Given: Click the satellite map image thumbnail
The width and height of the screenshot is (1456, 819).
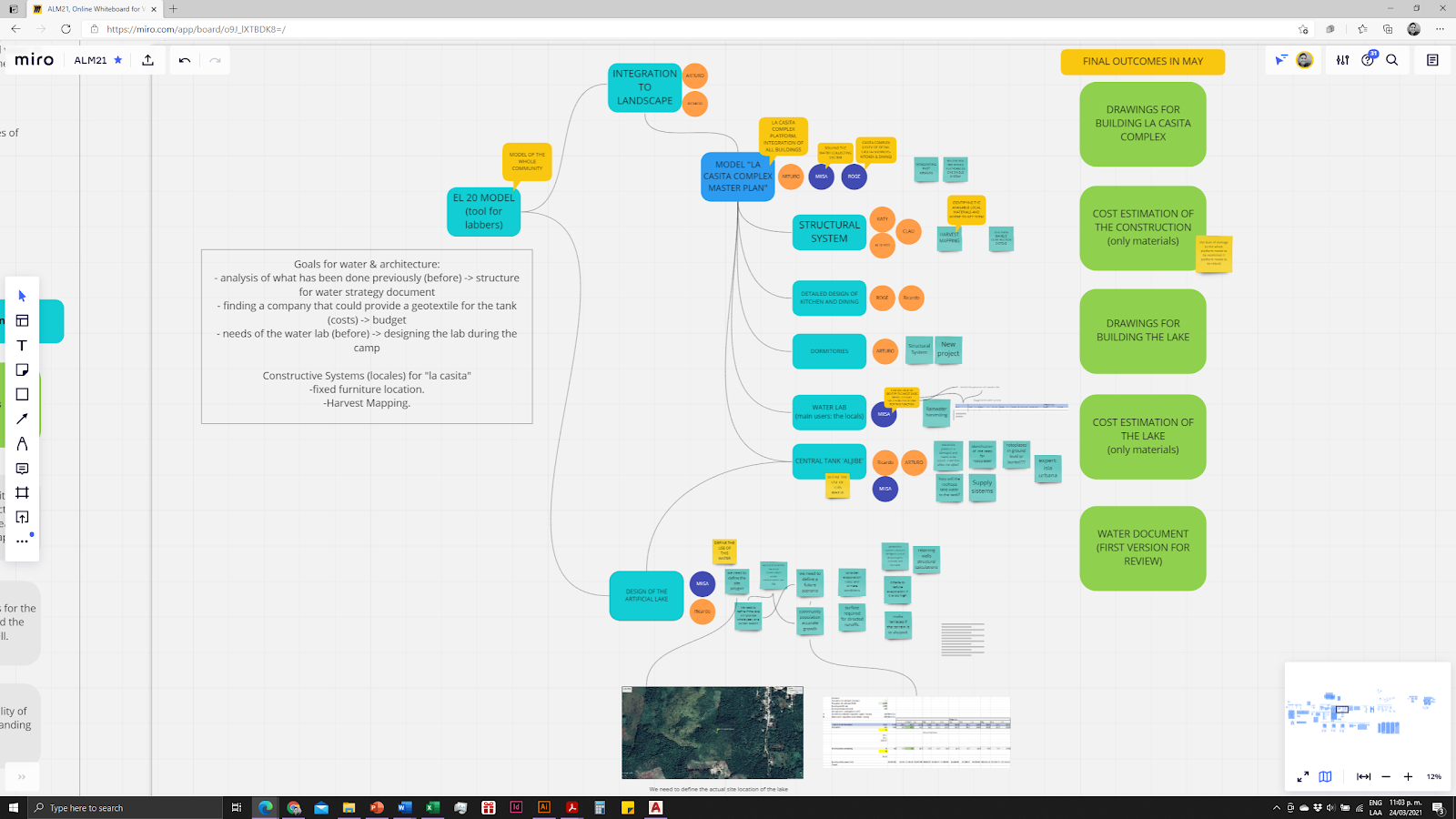Looking at the screenshot, I should [713, 733].
